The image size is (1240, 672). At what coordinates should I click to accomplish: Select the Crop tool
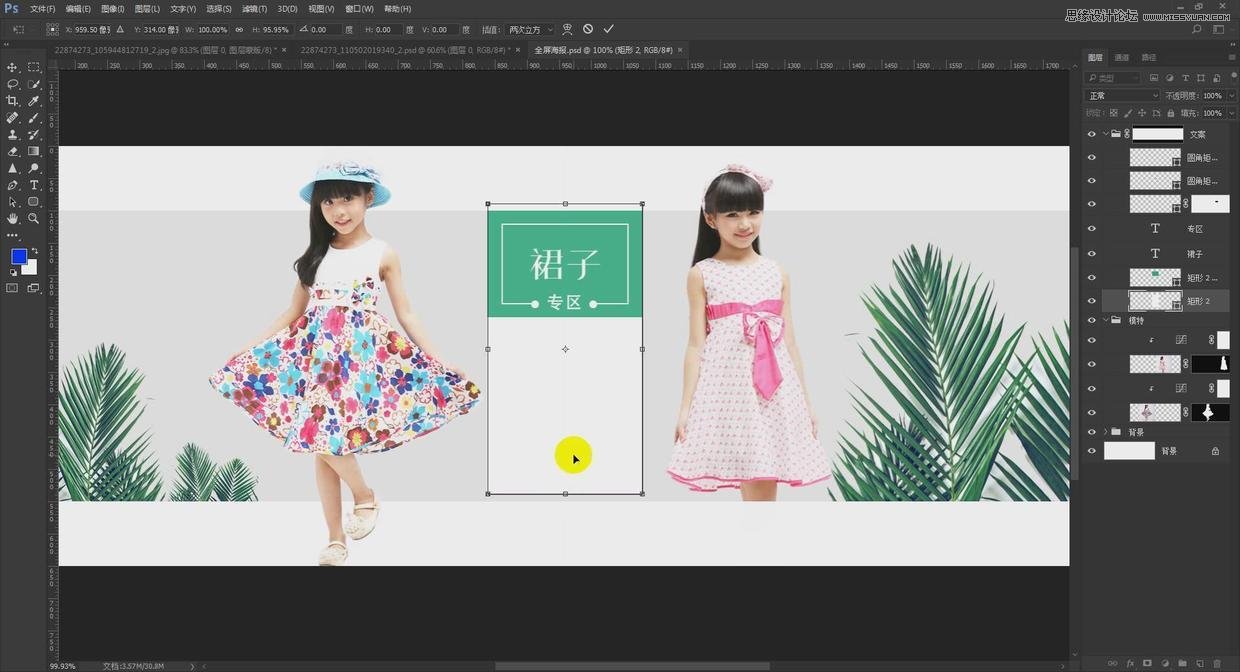point(13,101)
